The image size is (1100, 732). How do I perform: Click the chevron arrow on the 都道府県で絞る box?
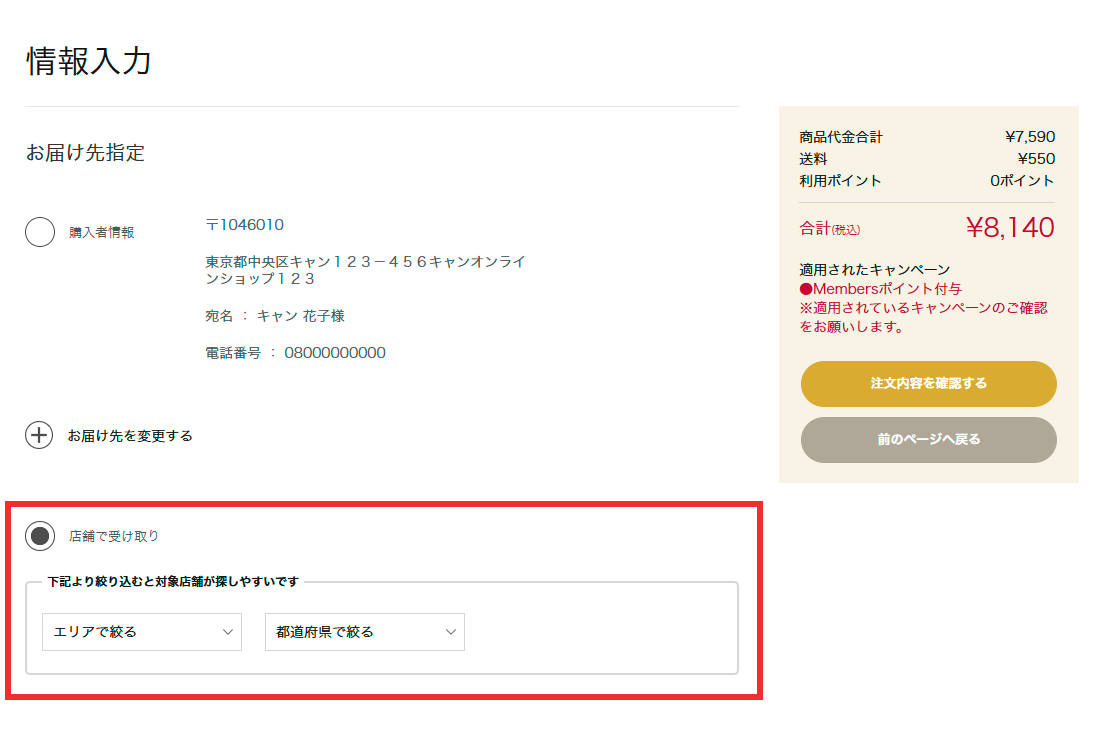(451, 632)
